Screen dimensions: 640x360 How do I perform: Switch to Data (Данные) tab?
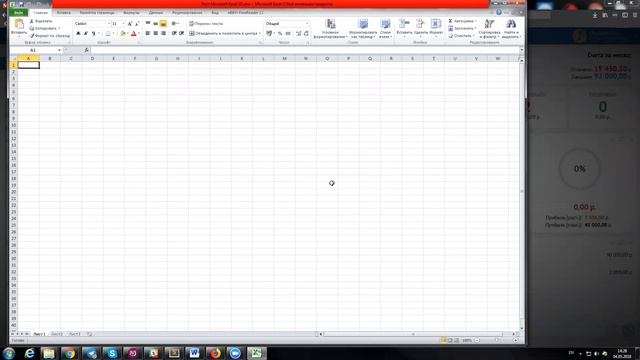coord(156,13)
